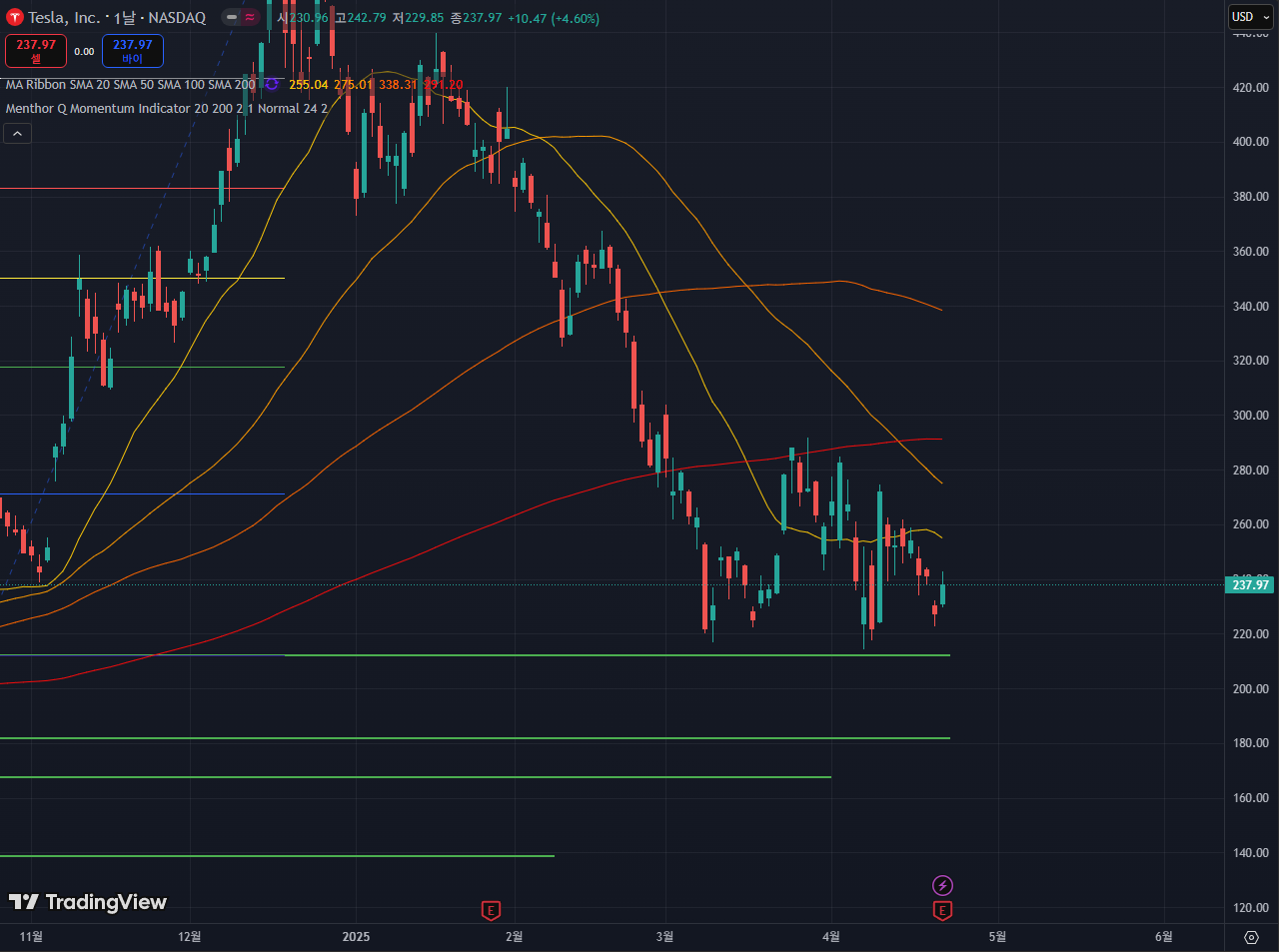Click the TradingView logo
Image resolution: width=1279 pixels, height=952 pixels.
tap(88, 902)
